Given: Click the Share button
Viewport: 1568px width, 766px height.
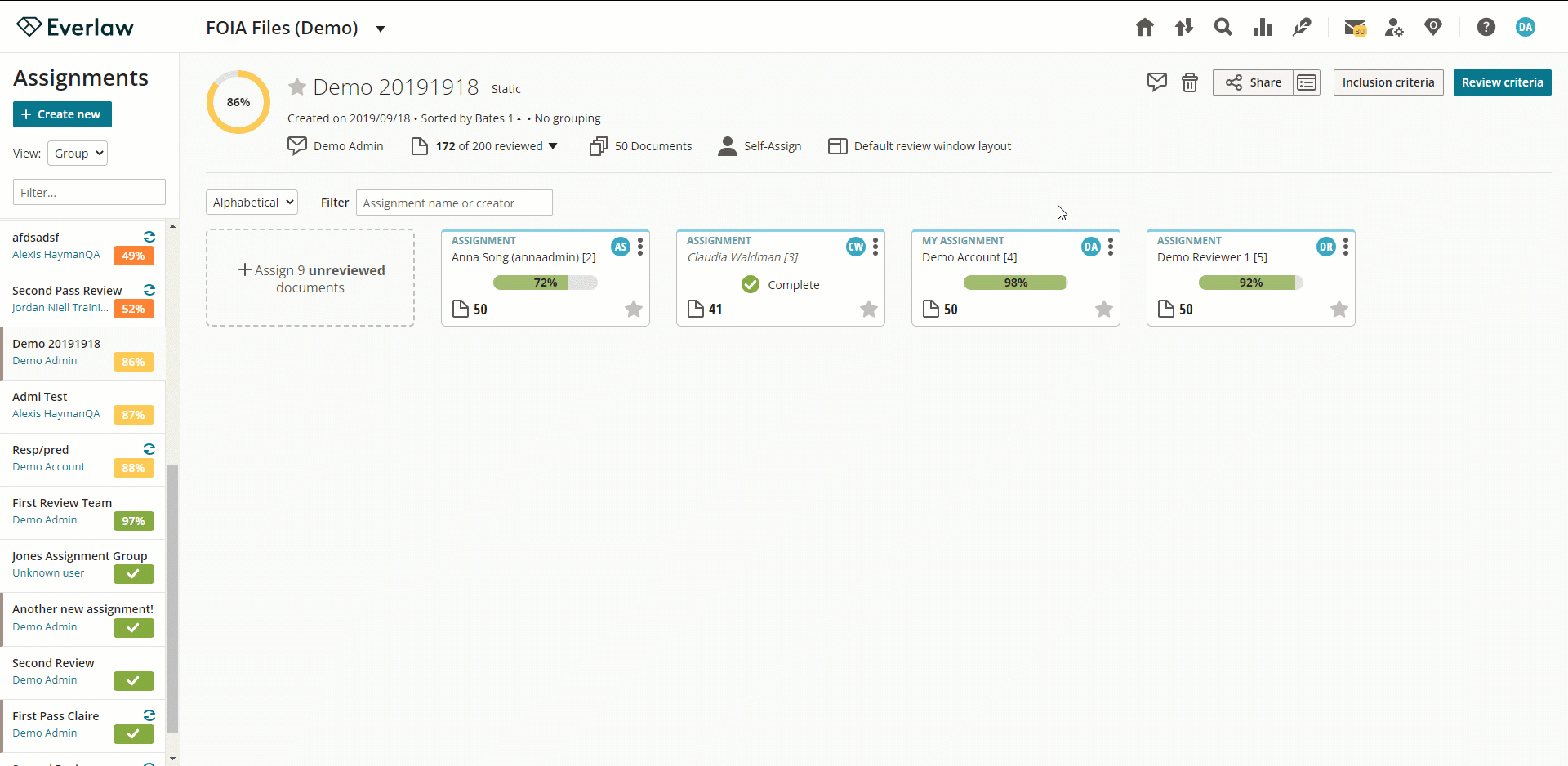Looking at the screenshot, I should coord(1253,82).
